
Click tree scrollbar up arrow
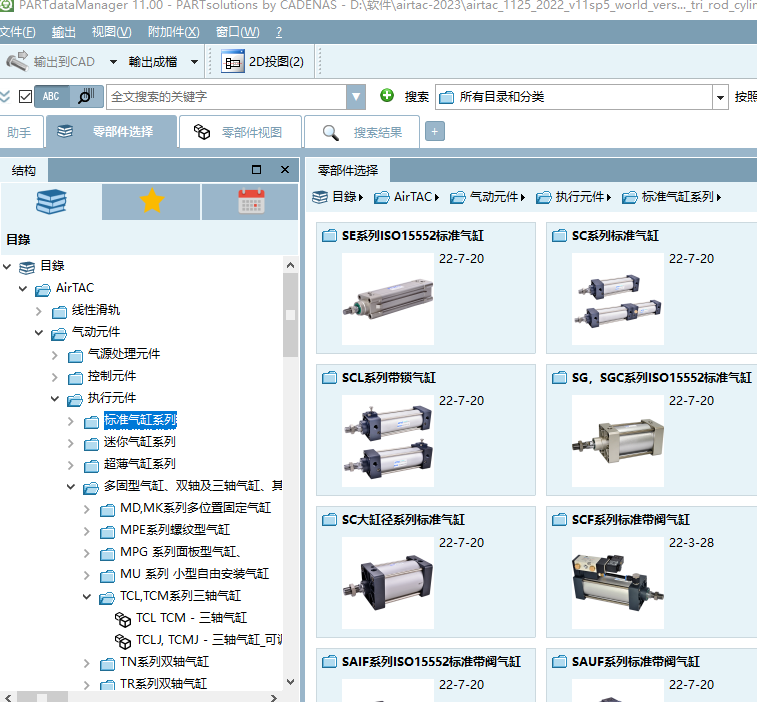click(290, 265)
